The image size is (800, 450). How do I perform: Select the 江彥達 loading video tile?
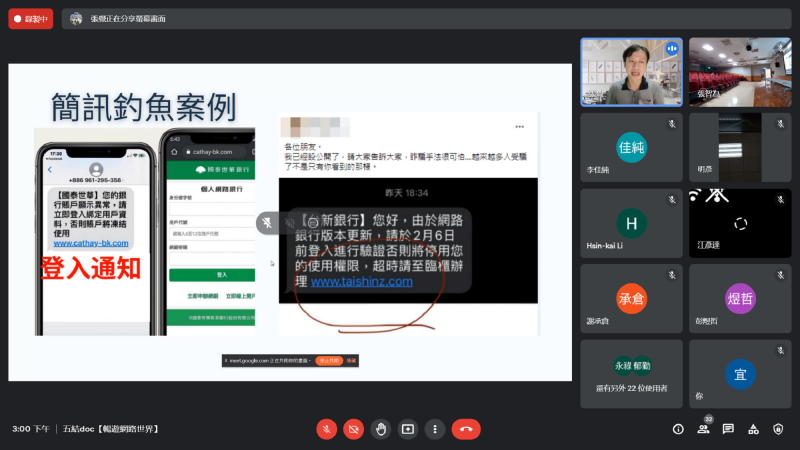[740, 223]
